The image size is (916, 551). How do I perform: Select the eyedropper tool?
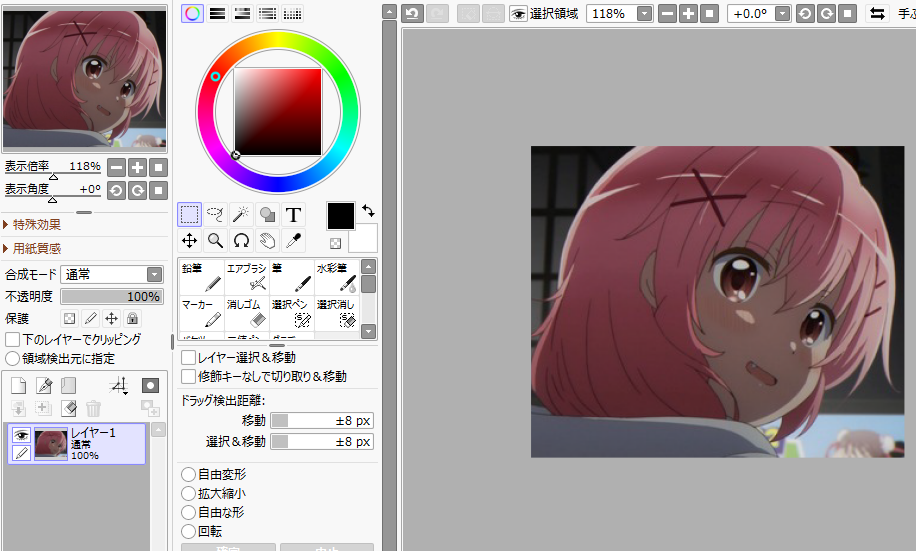coord(293,240)
